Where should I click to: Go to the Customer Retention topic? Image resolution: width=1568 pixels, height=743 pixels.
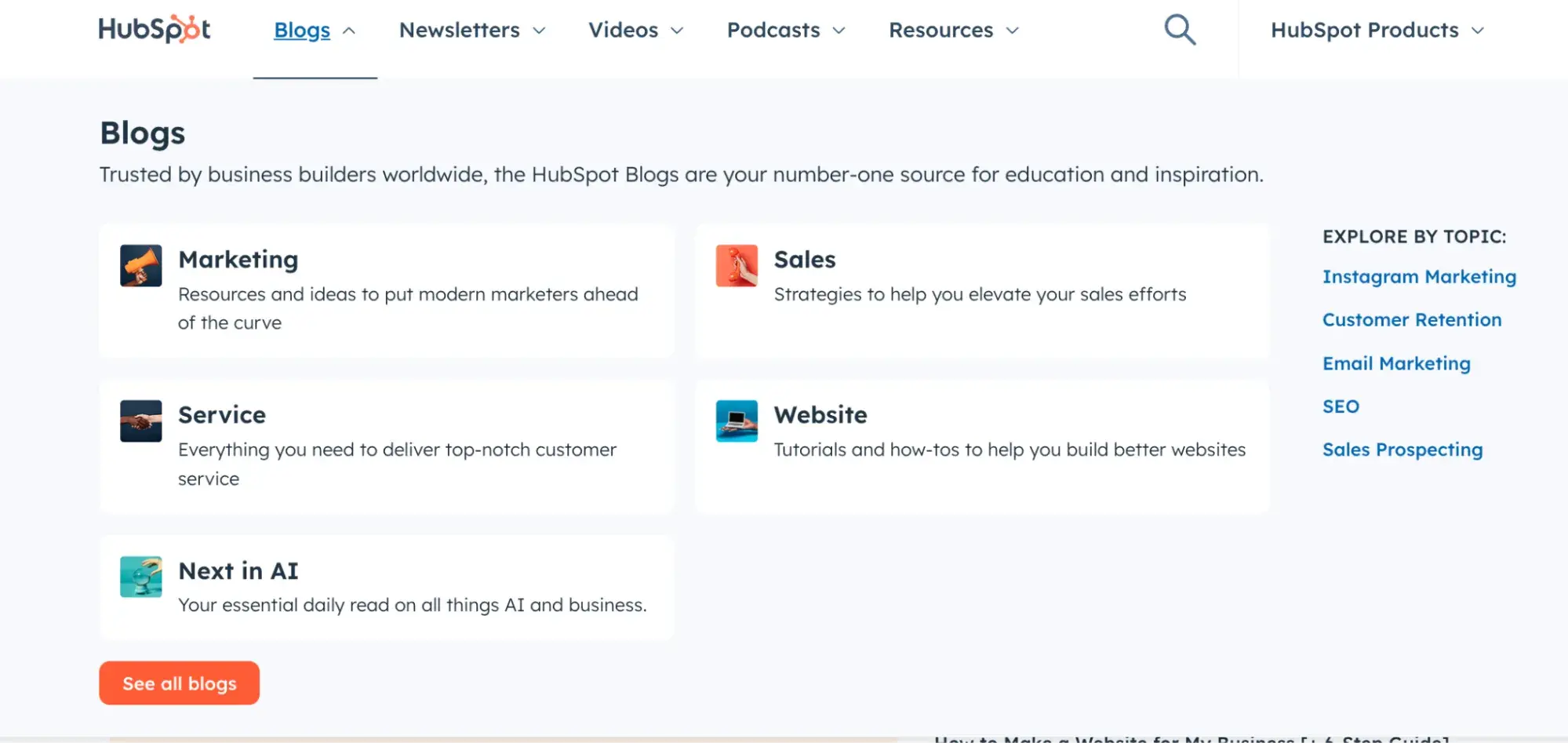tap(1412, 319)
